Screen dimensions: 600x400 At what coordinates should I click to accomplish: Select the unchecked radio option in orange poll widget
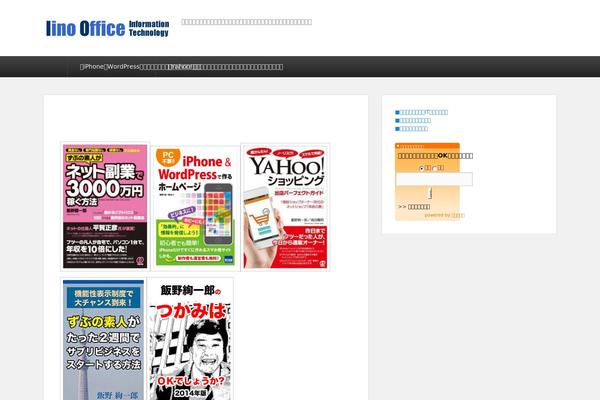click(x=434, y=168)
